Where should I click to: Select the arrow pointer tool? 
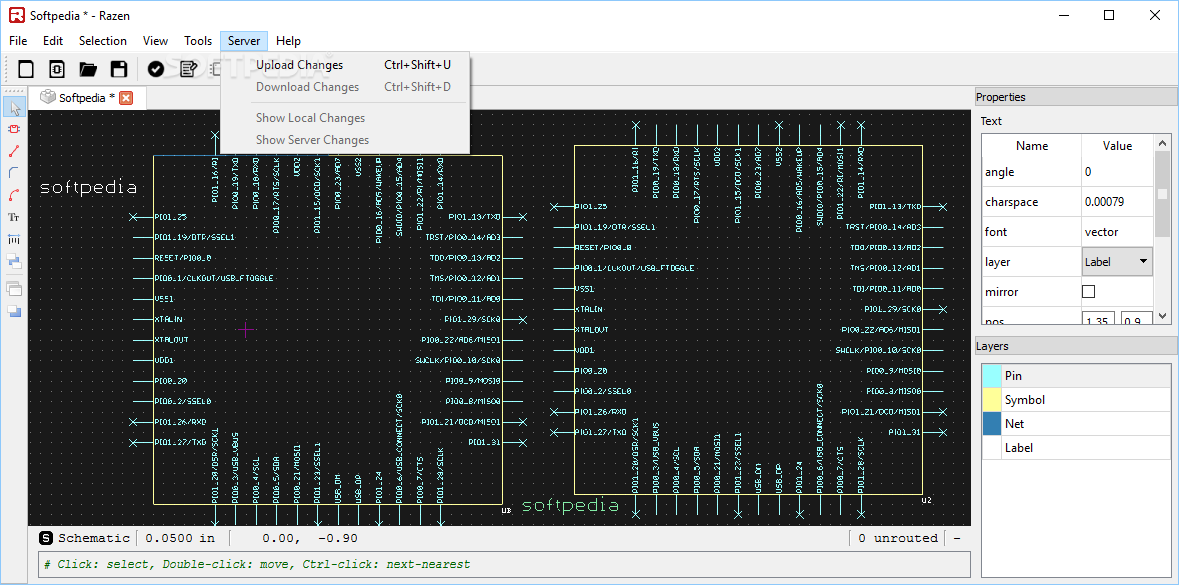[14, 107]
